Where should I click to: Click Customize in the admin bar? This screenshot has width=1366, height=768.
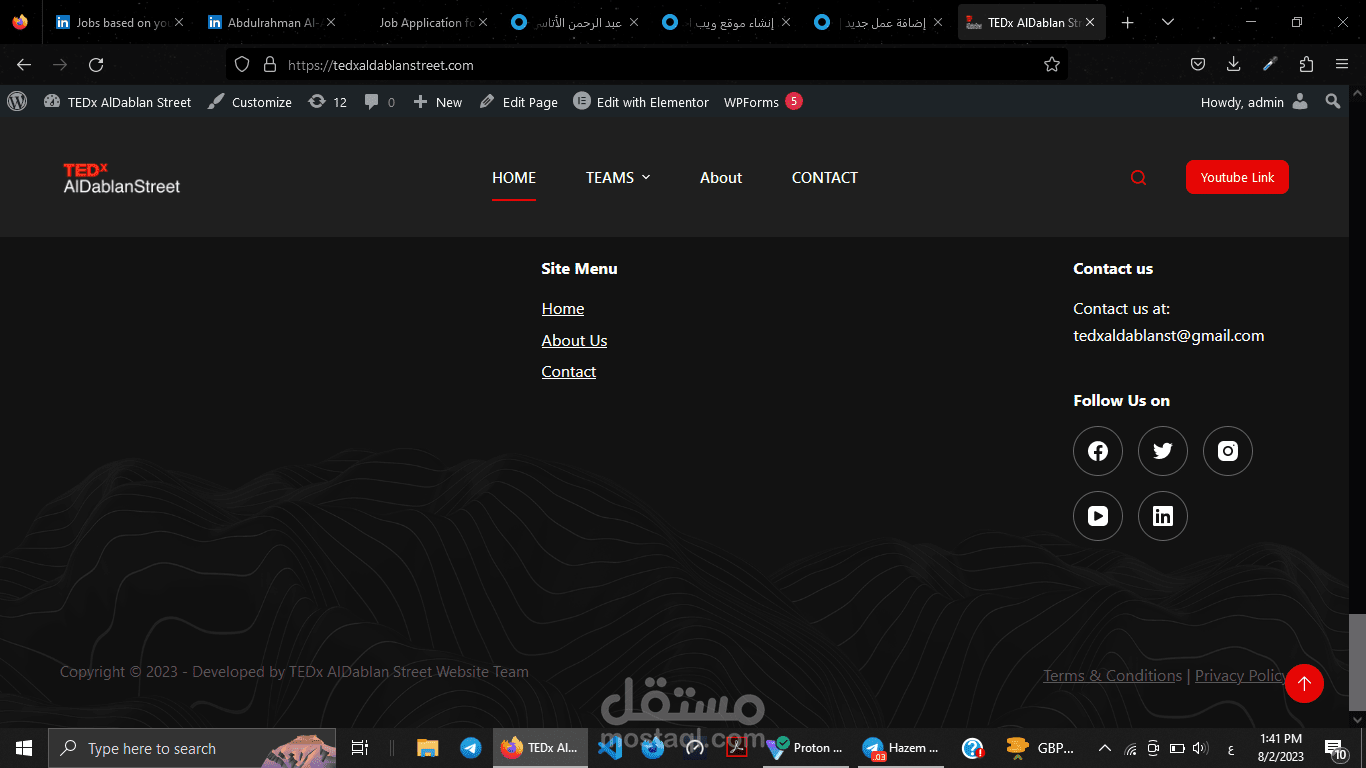coord(250,102)
